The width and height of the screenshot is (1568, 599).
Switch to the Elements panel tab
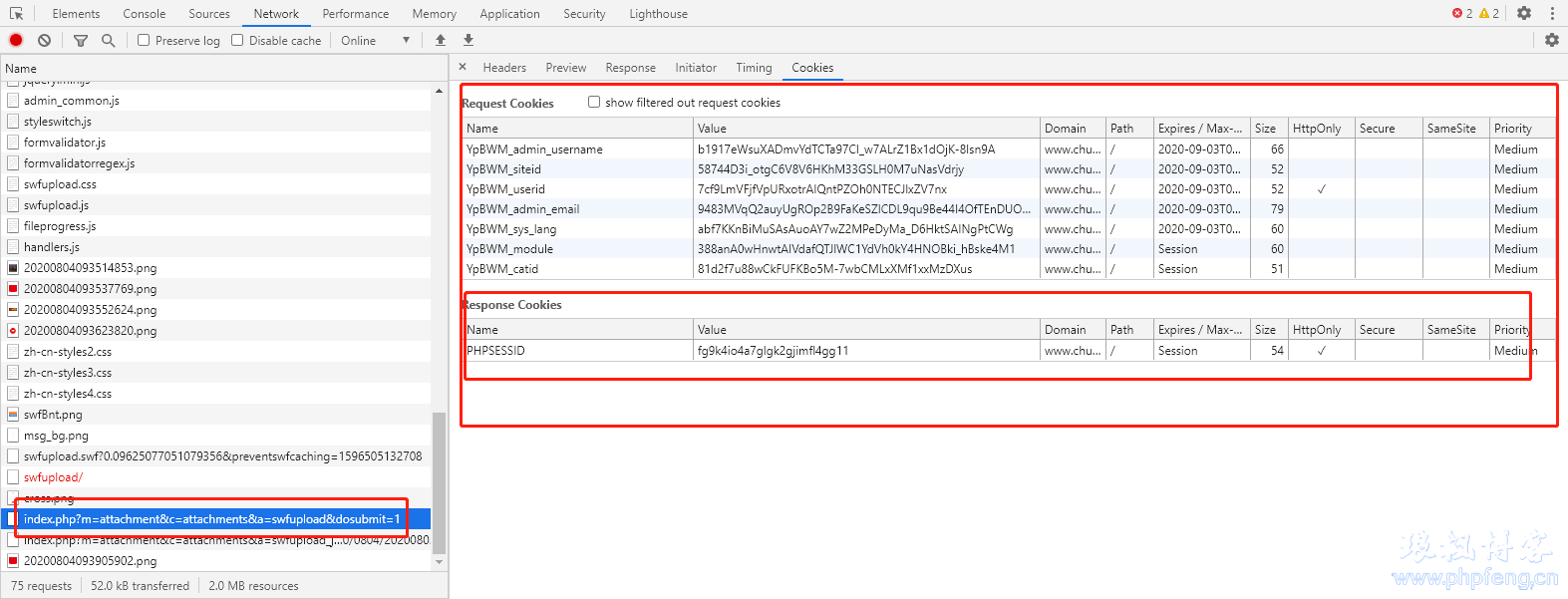76,14
